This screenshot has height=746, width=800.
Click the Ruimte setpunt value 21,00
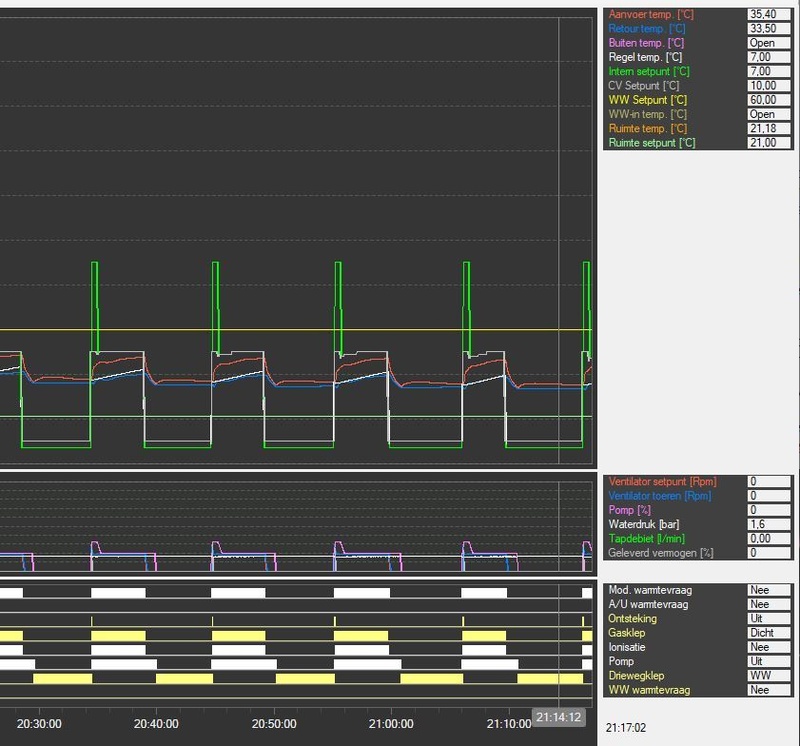(769, 143)
